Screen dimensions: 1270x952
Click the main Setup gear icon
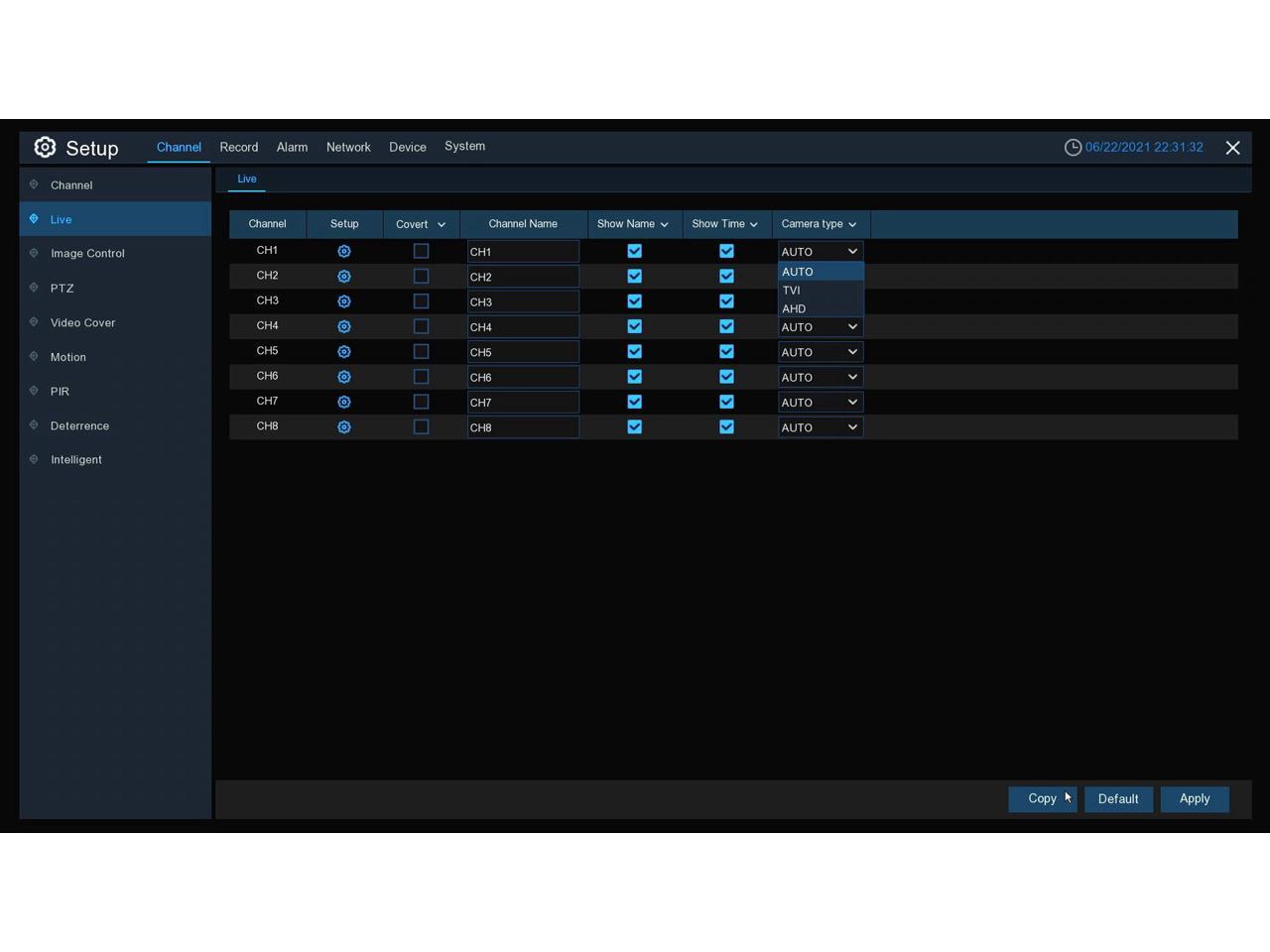tap(45, 148)
